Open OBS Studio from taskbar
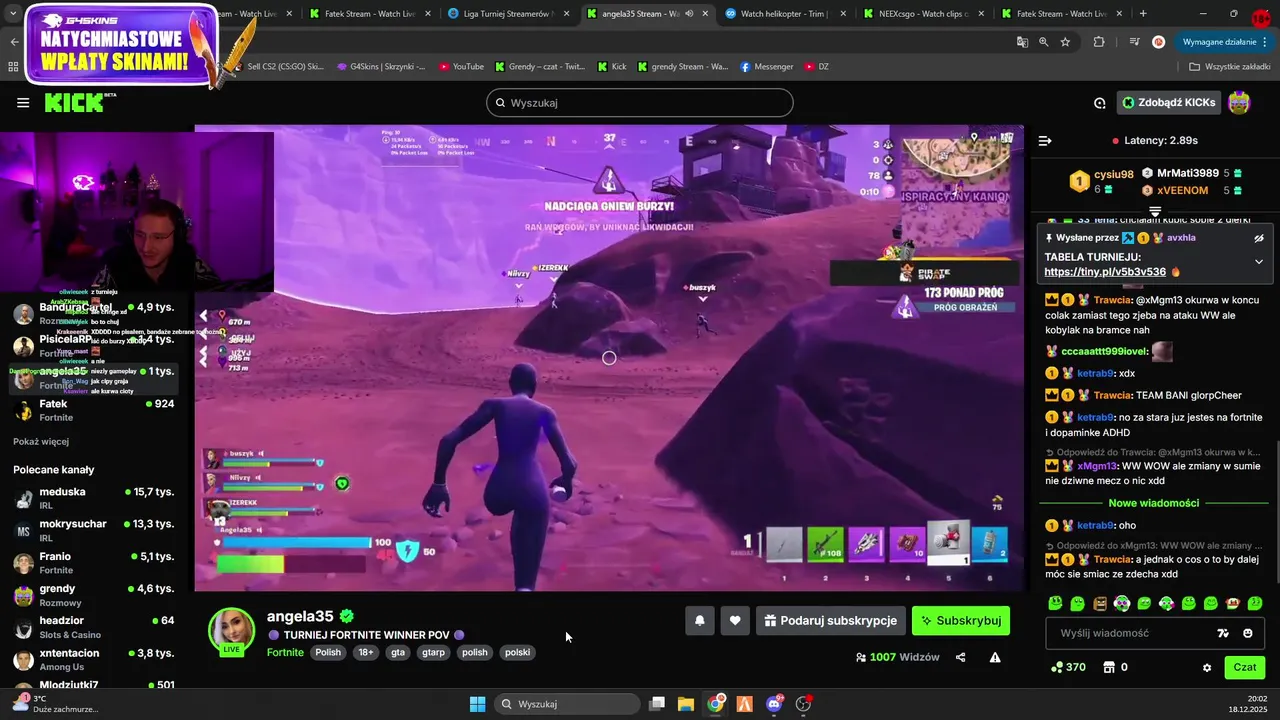 pos(803,704)
